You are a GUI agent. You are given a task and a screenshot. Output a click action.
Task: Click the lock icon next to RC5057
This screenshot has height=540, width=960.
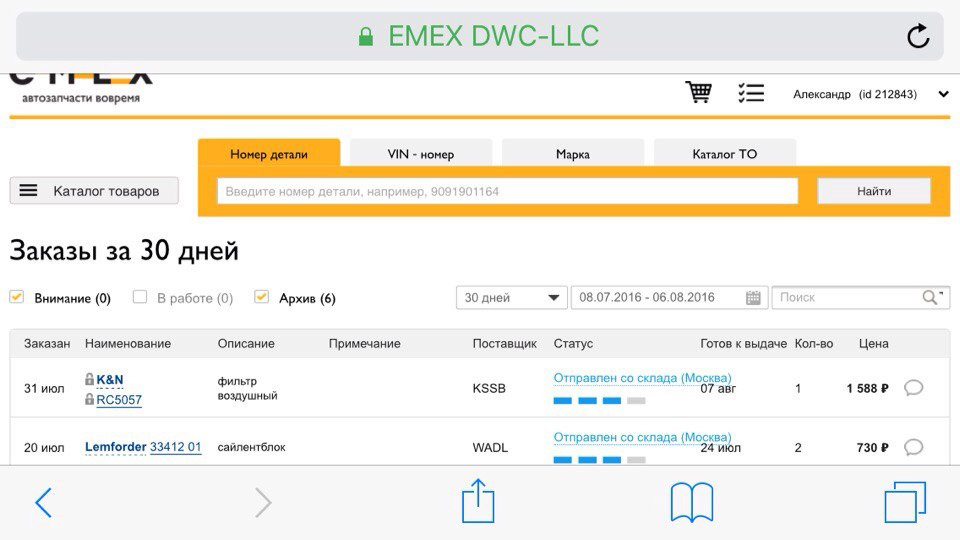pyautogui.click(x=89, y=399)
